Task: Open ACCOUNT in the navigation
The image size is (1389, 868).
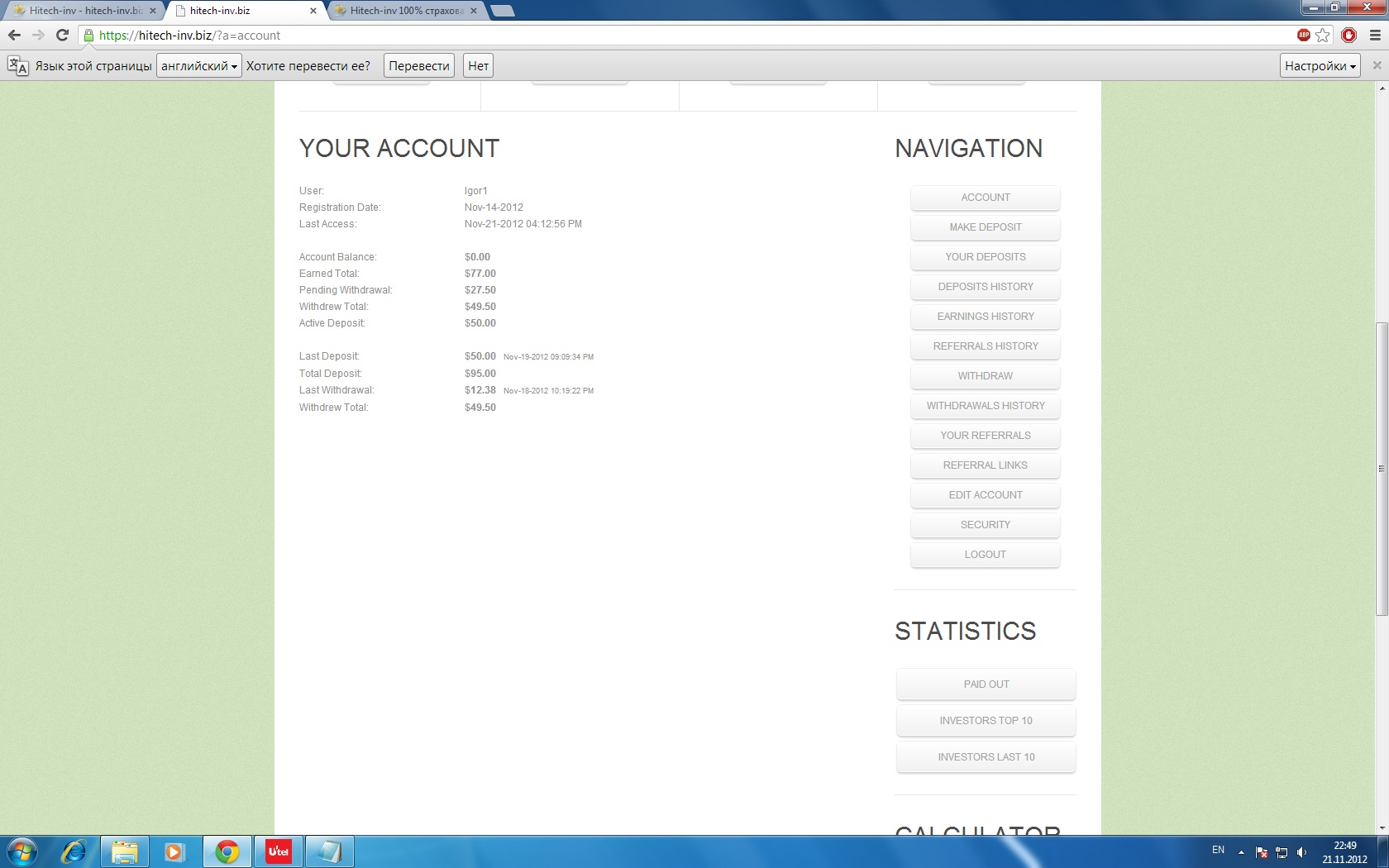Action: point(986,198)
